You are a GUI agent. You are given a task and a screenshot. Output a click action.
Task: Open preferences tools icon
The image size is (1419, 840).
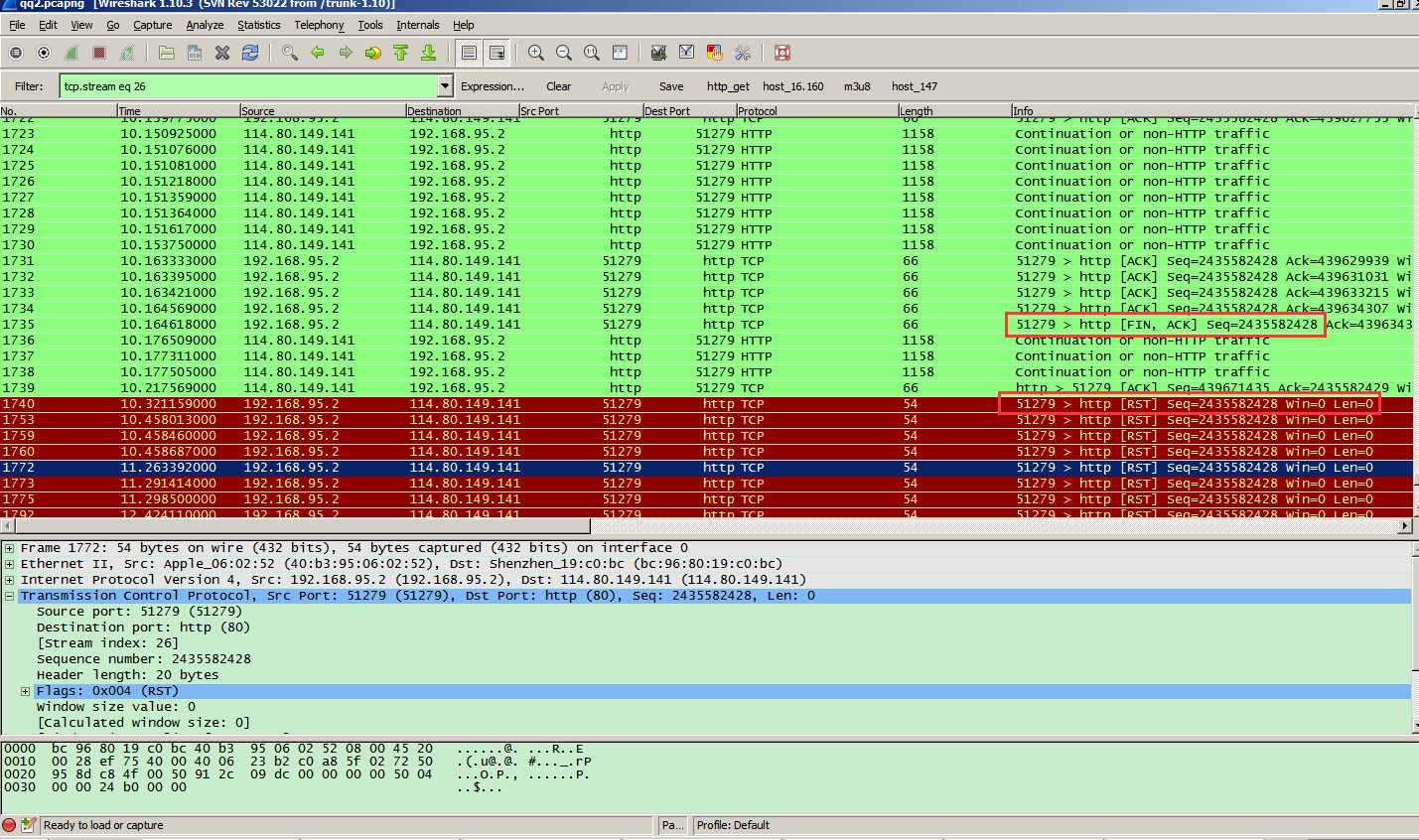[742, 53]
